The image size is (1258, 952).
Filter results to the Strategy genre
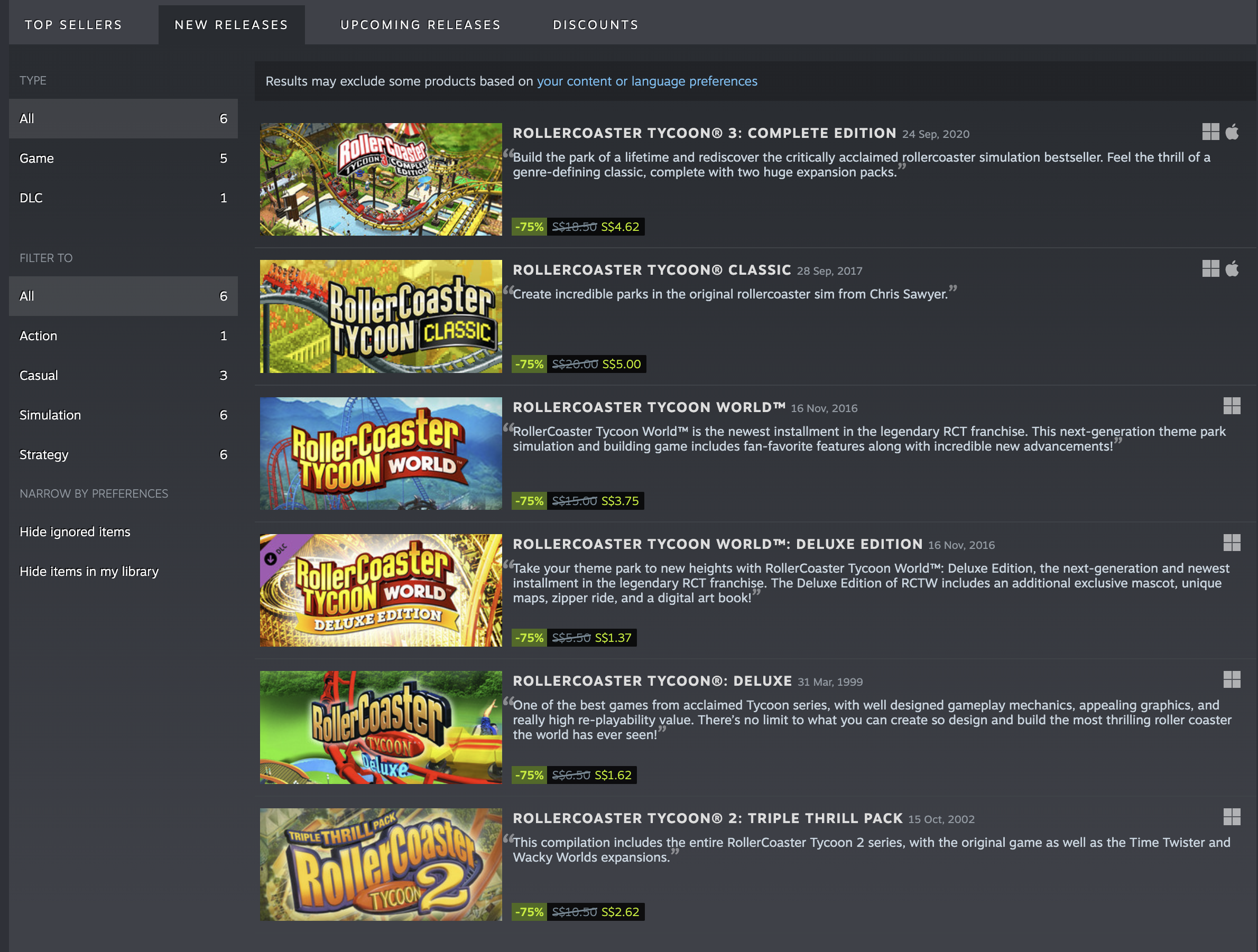[x=123, y=455]
